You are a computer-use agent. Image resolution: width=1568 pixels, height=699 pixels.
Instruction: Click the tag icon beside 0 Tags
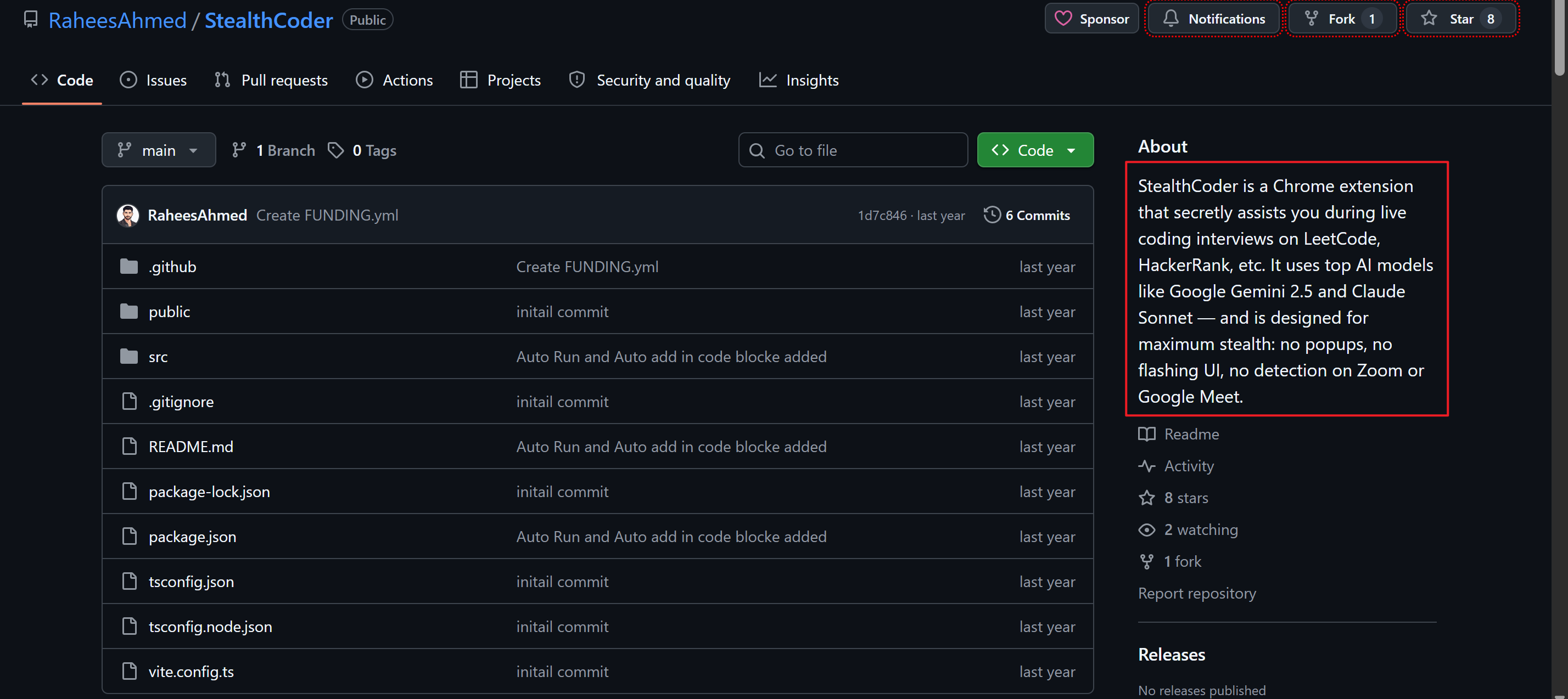(x=335, y=150)
